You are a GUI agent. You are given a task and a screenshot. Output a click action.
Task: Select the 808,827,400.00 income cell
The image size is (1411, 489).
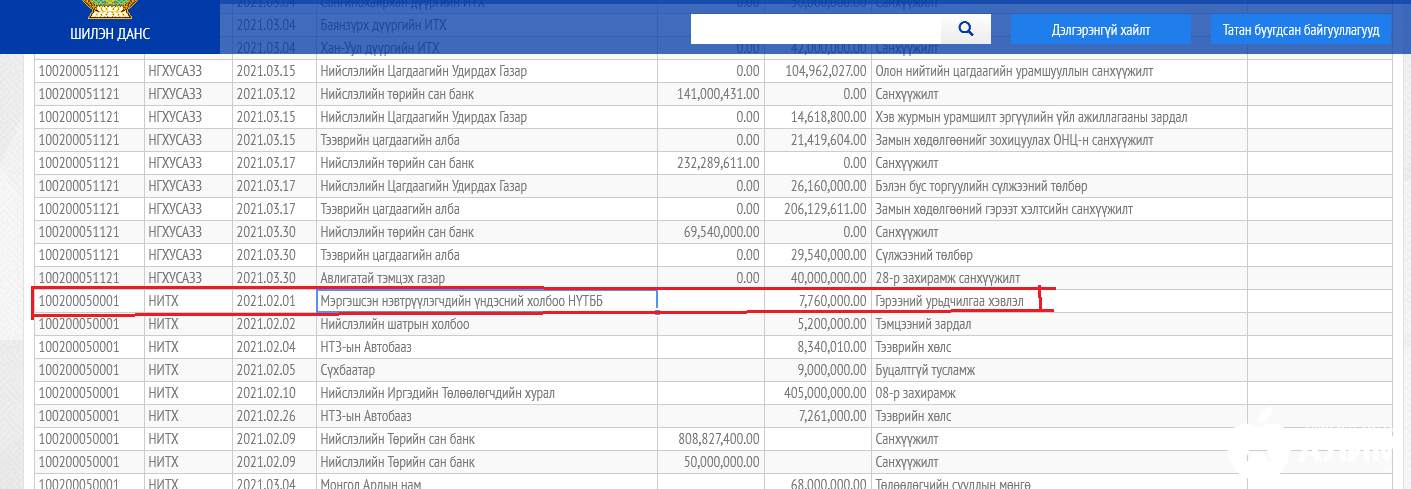coord(711,439)
